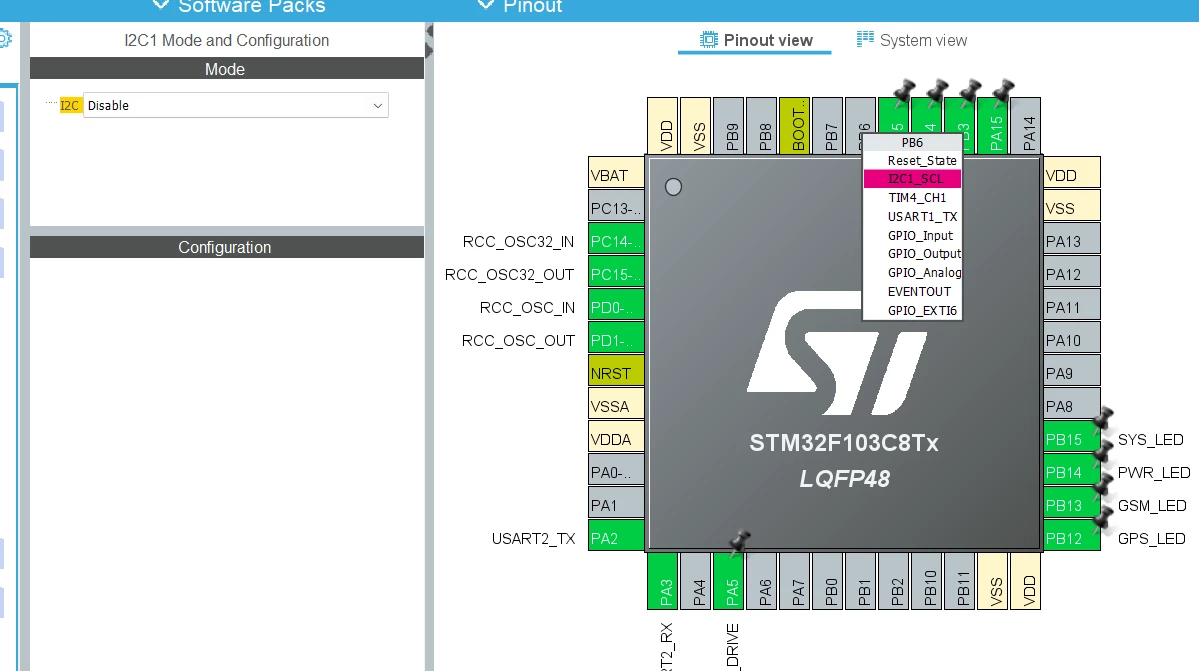Click the Pinout view chip icon
This screenshot has height=671, width=1199.
(x=709, y=40)
